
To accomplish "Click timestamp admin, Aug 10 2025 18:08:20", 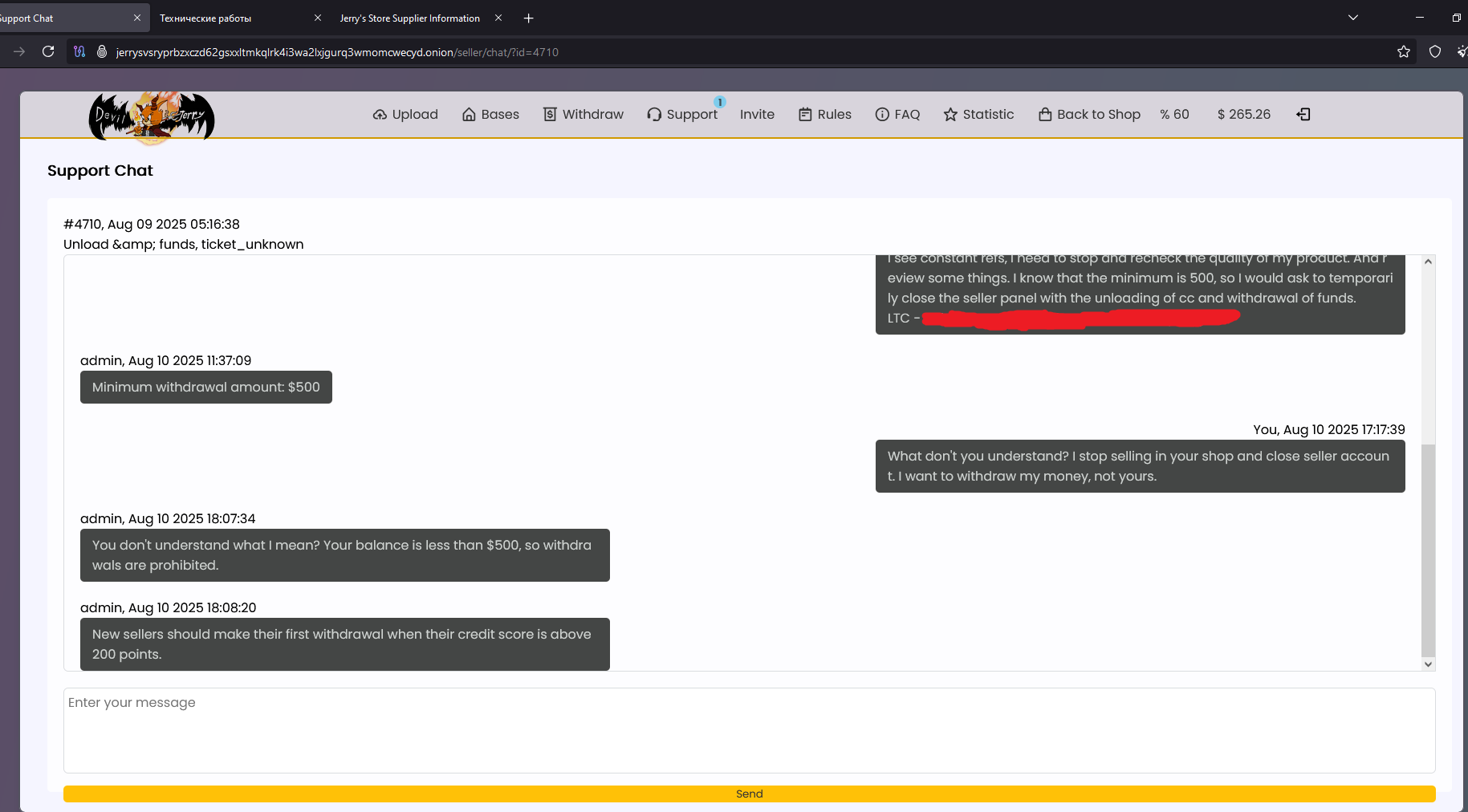I will pos(169,607).
